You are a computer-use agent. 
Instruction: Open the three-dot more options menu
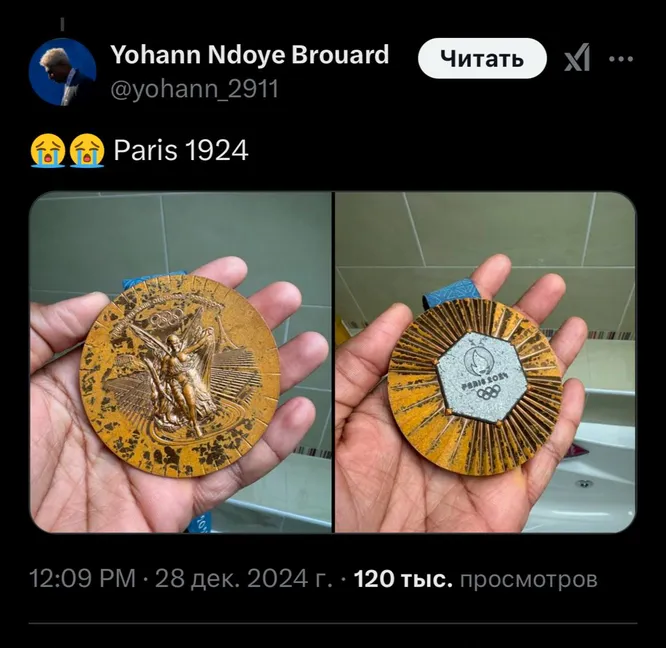621,59
